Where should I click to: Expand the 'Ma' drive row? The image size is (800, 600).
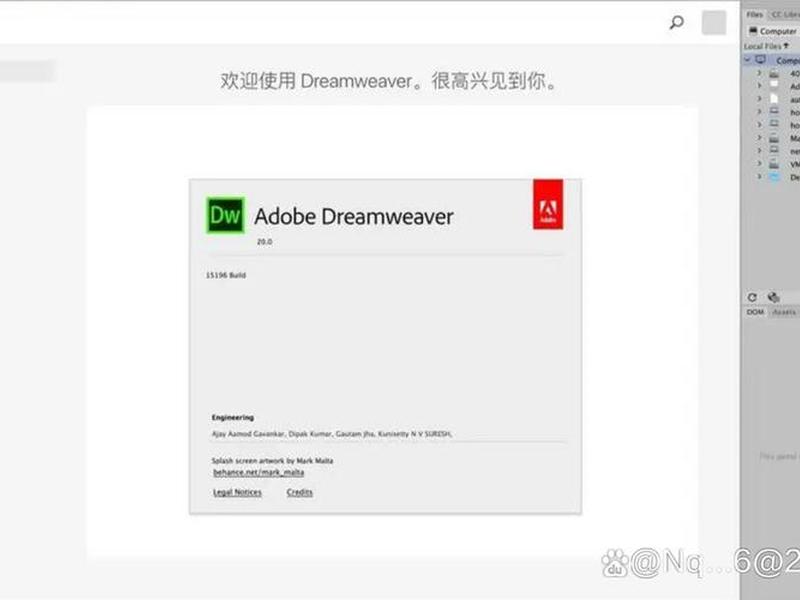[759, 138]
